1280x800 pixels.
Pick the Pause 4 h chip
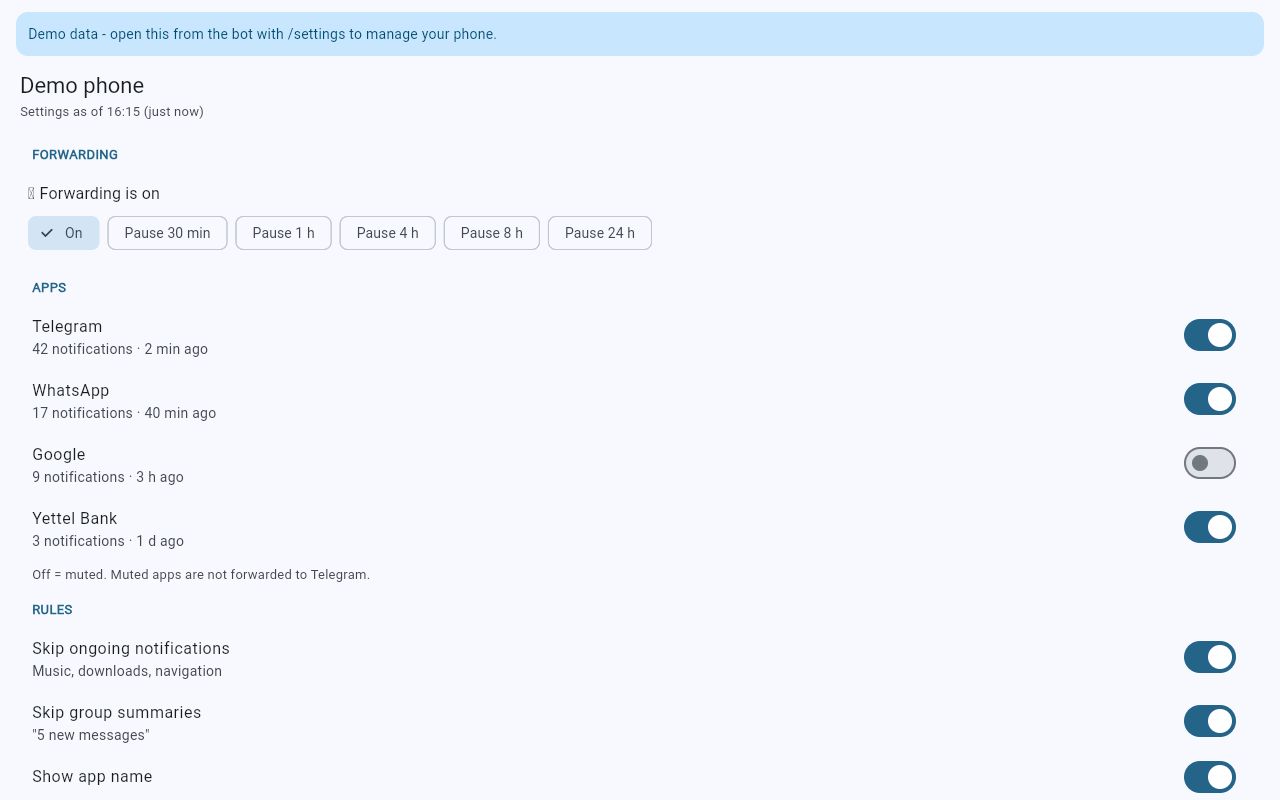point(388,233)
